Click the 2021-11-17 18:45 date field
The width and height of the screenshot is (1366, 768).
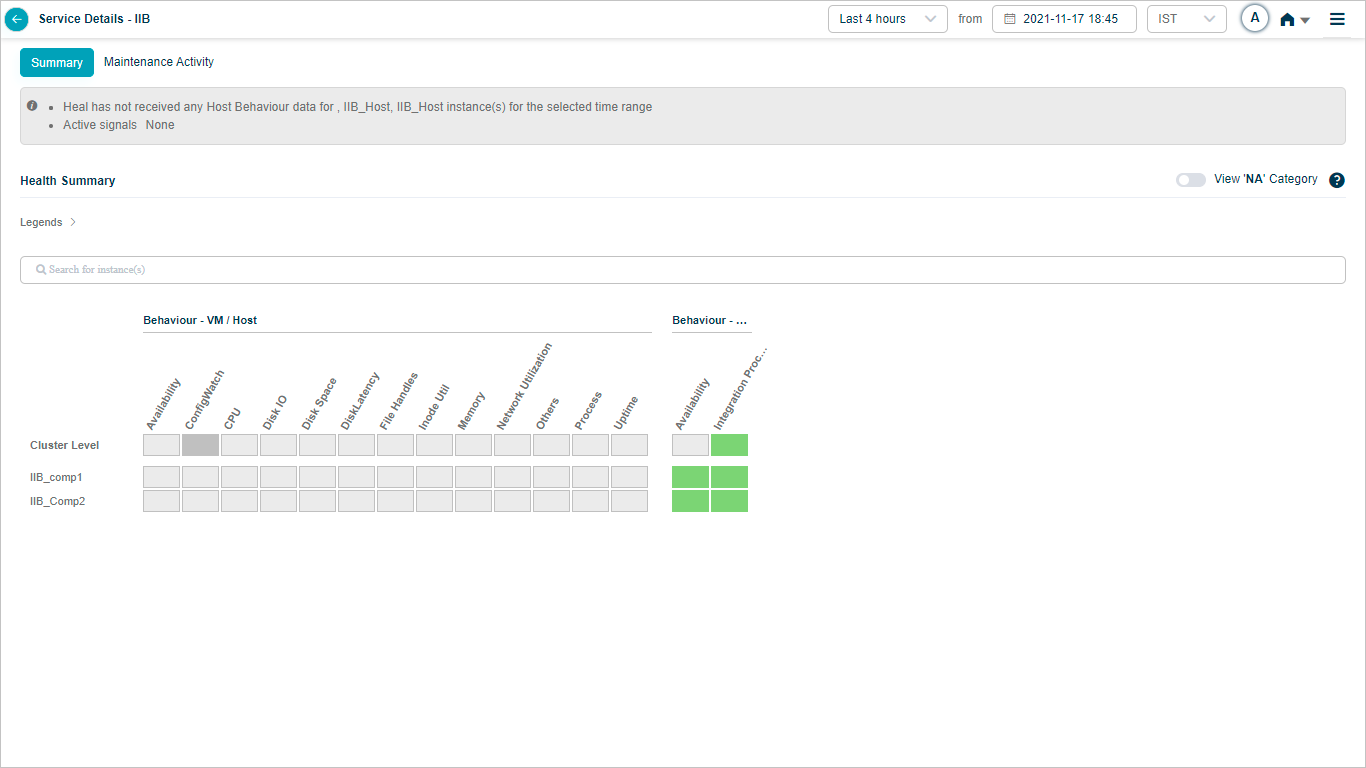tap(1069, 19)
